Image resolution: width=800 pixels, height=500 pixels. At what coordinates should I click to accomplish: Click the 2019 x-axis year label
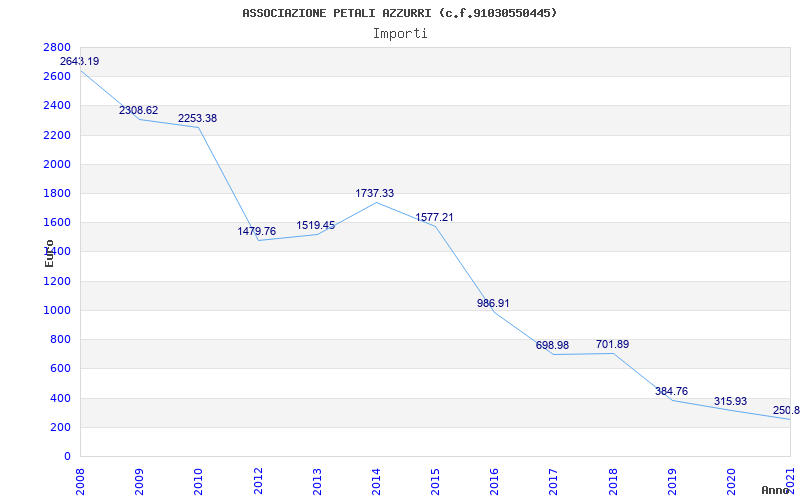[672, 482]
